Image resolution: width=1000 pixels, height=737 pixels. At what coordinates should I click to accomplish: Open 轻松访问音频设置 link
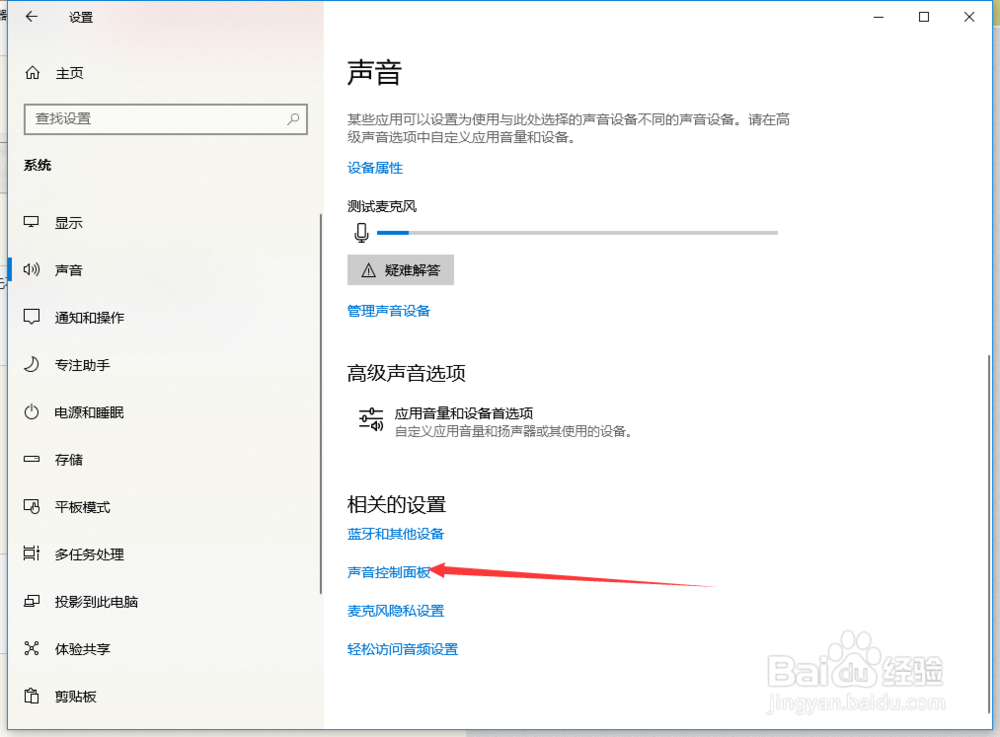pyautogui.click(x=402, y=649)
